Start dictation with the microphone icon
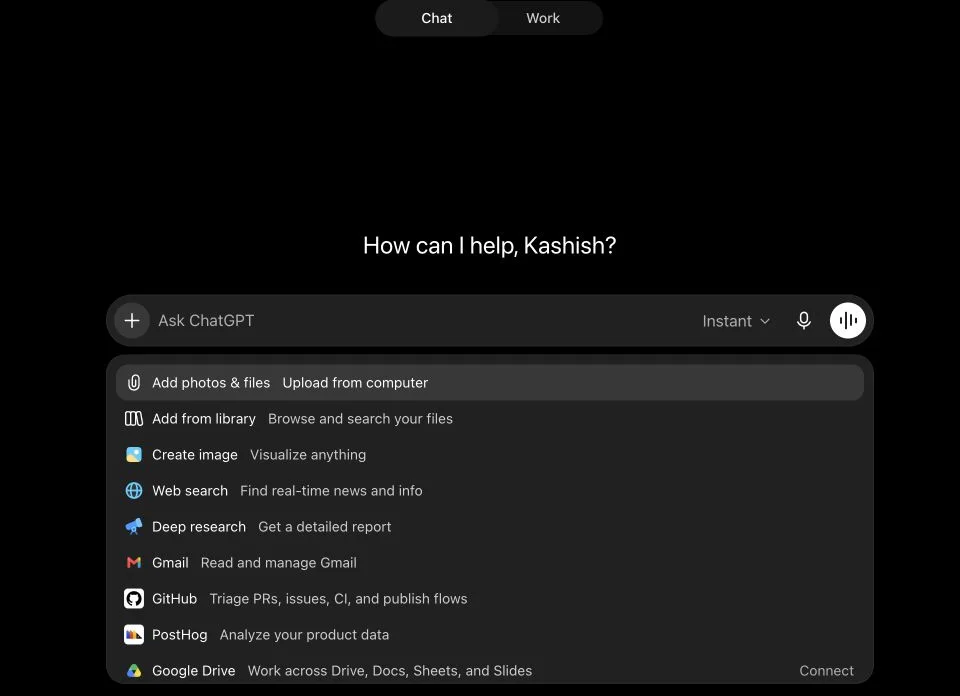This screenshot has height=696, width=960. point(804,320)
